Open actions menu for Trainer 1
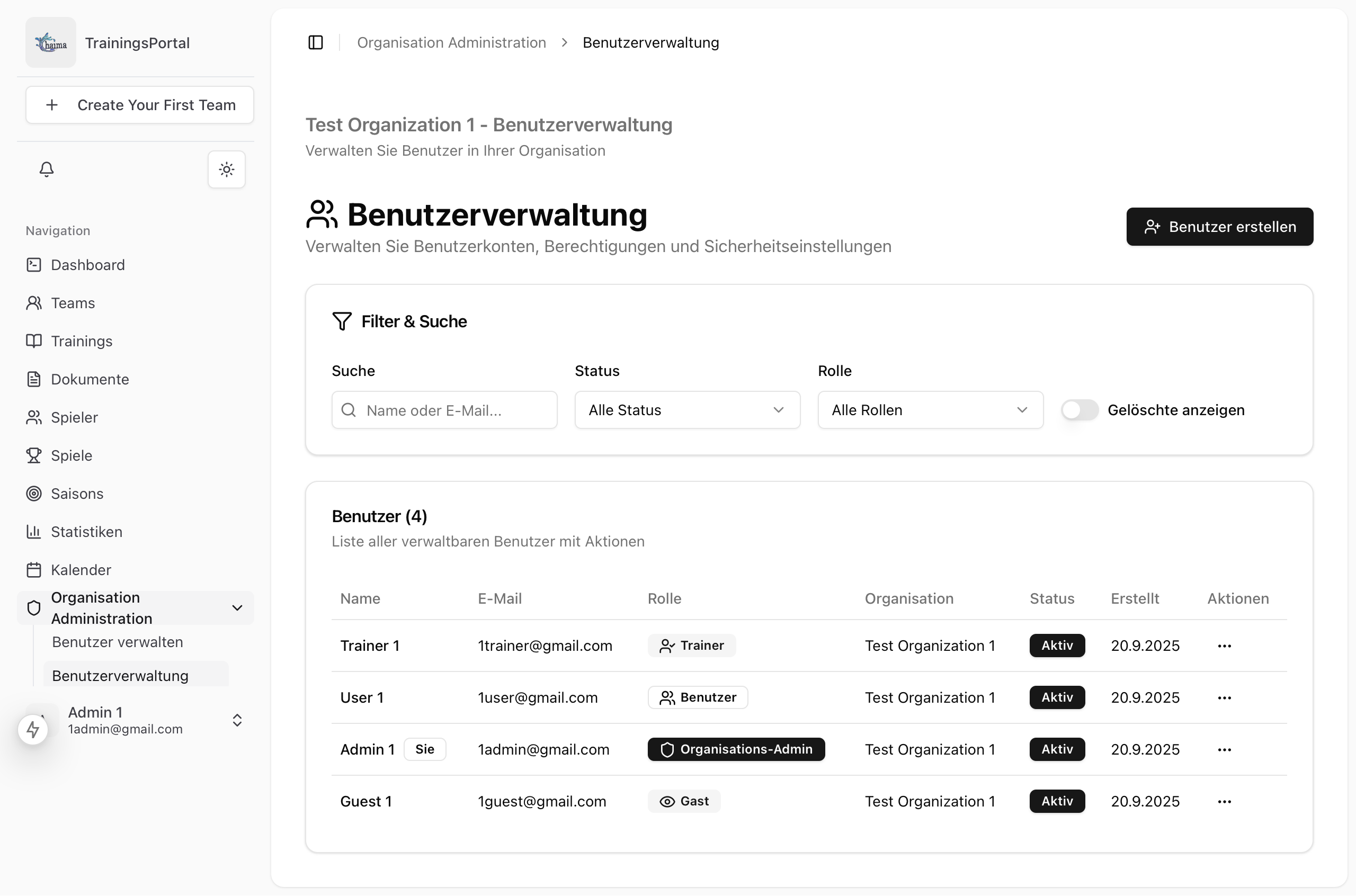Image resolution: width=1356 pixels, height=896 pixels. [1224, 646]
